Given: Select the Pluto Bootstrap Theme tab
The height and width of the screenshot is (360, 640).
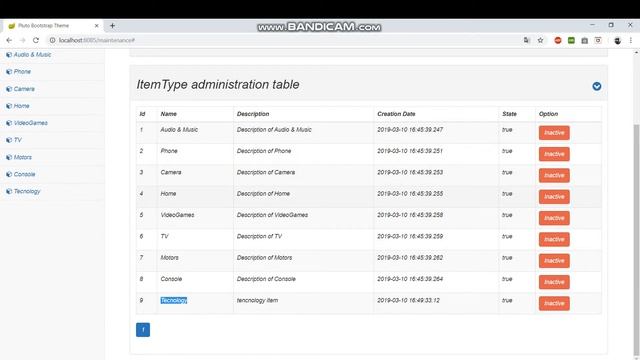Looking at the screenshot, I should coord(52,26).
